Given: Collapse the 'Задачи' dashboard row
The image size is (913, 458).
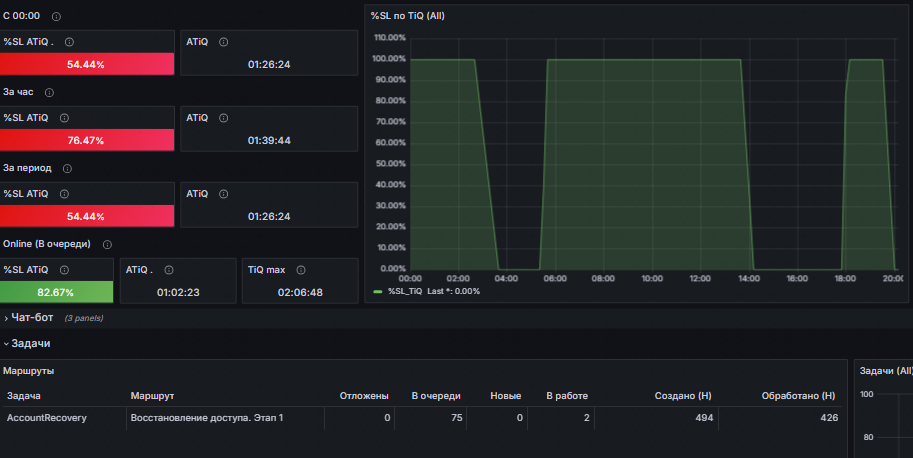Looking at the screenshot, I should (x=30, y=343).
